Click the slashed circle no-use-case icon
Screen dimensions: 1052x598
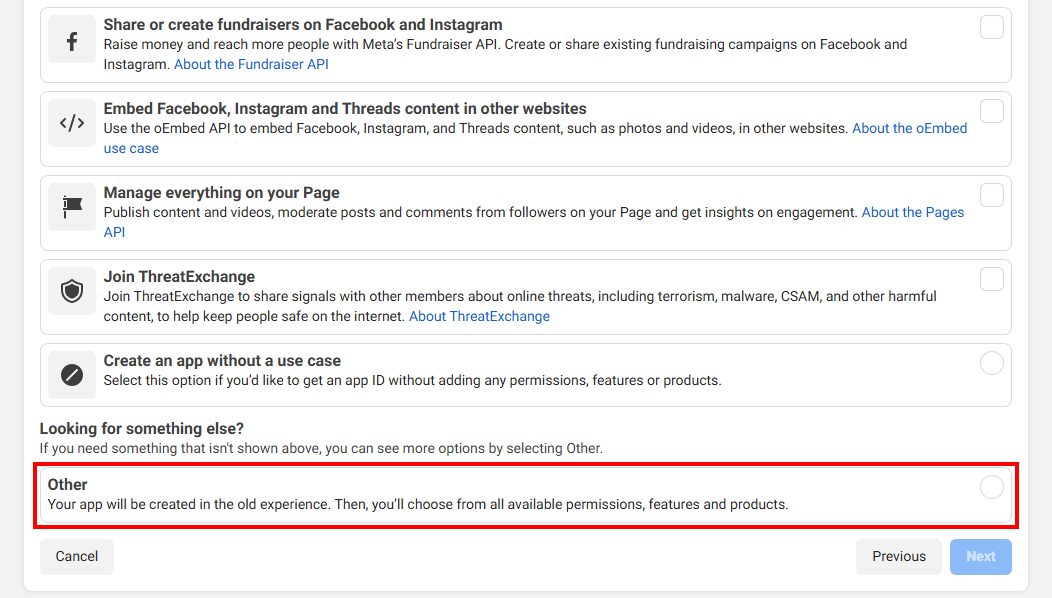click(72, 375)
